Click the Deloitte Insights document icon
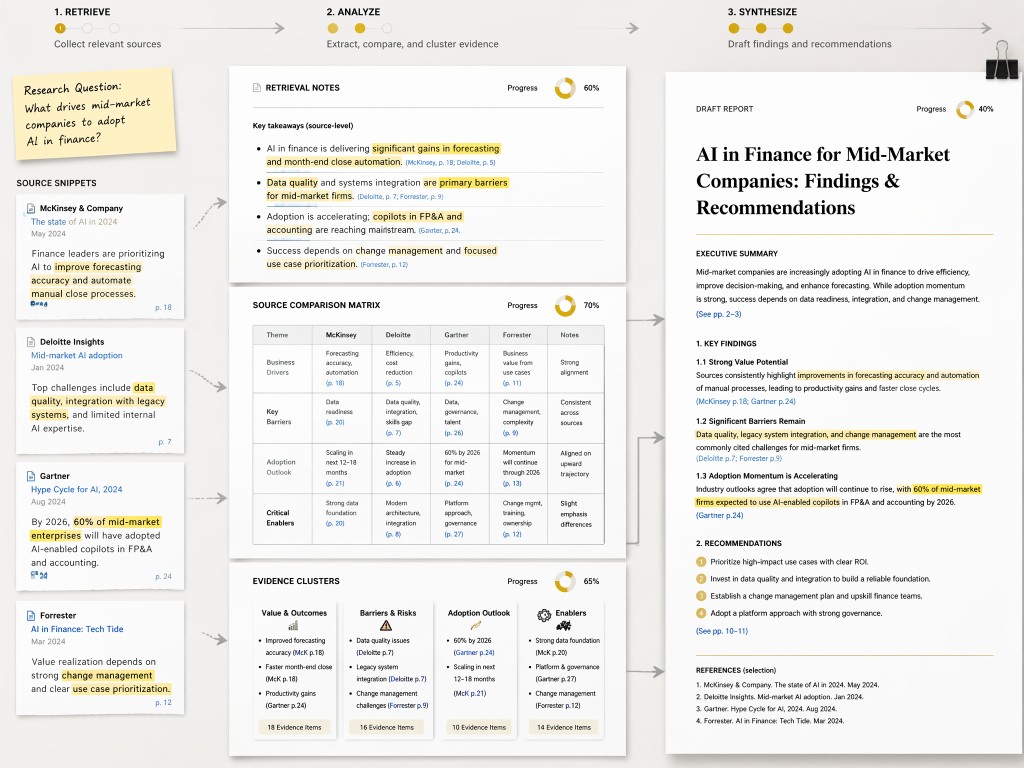 coord(31,342)
